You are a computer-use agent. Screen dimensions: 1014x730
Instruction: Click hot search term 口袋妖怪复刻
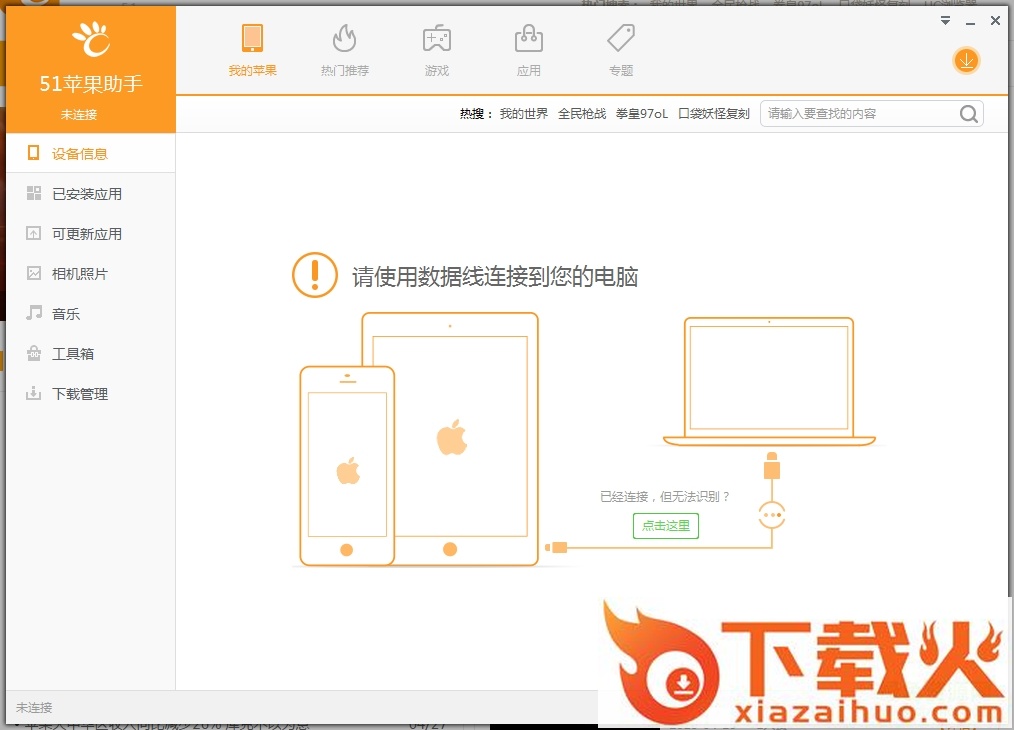(x=713, y=114)
